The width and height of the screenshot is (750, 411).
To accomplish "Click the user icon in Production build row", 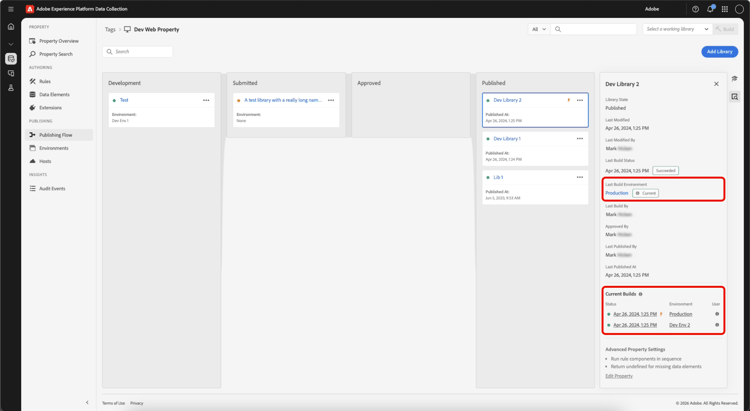I will pos(717,314).
